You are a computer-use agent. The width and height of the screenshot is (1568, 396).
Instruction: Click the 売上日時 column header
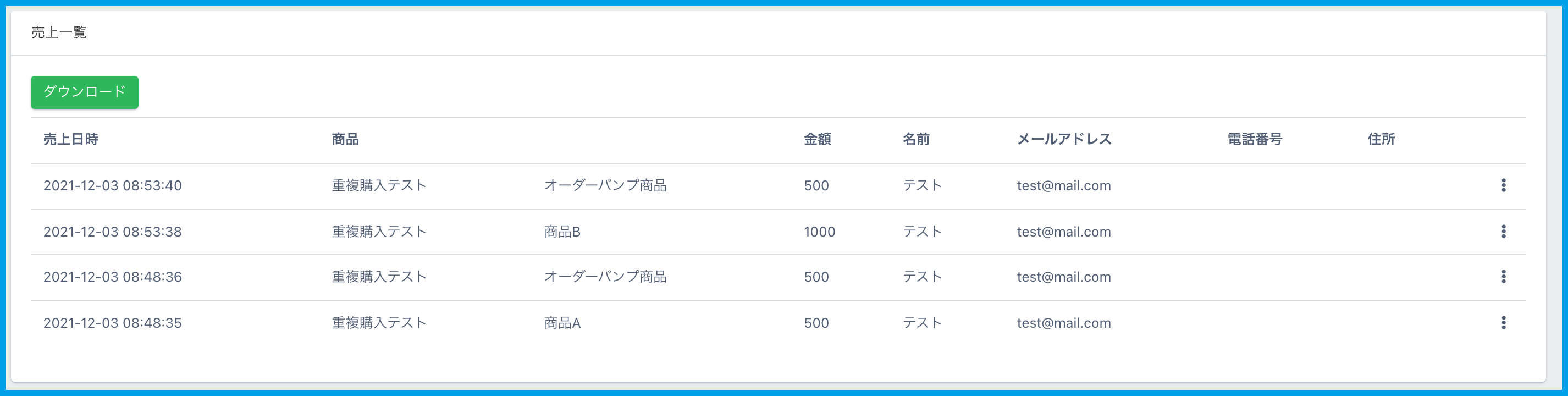coord(70,140)
